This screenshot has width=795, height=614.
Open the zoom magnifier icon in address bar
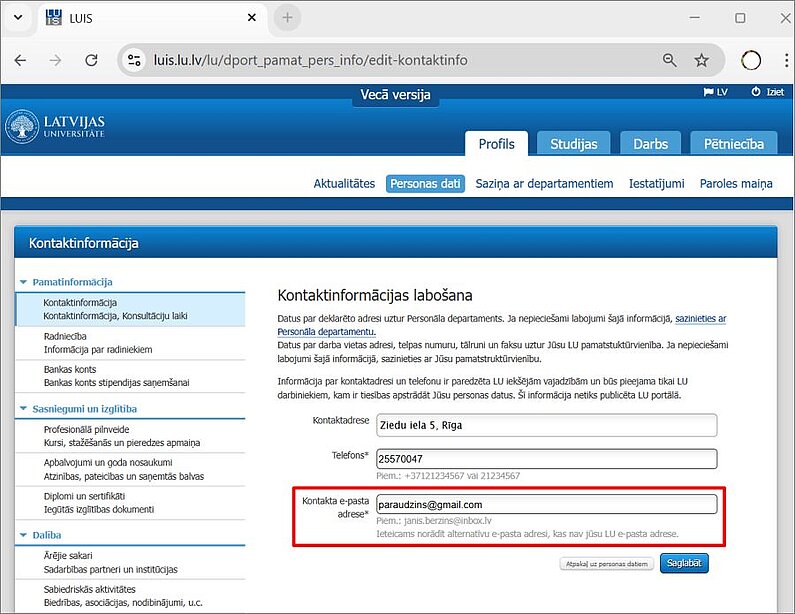[670, 60]
